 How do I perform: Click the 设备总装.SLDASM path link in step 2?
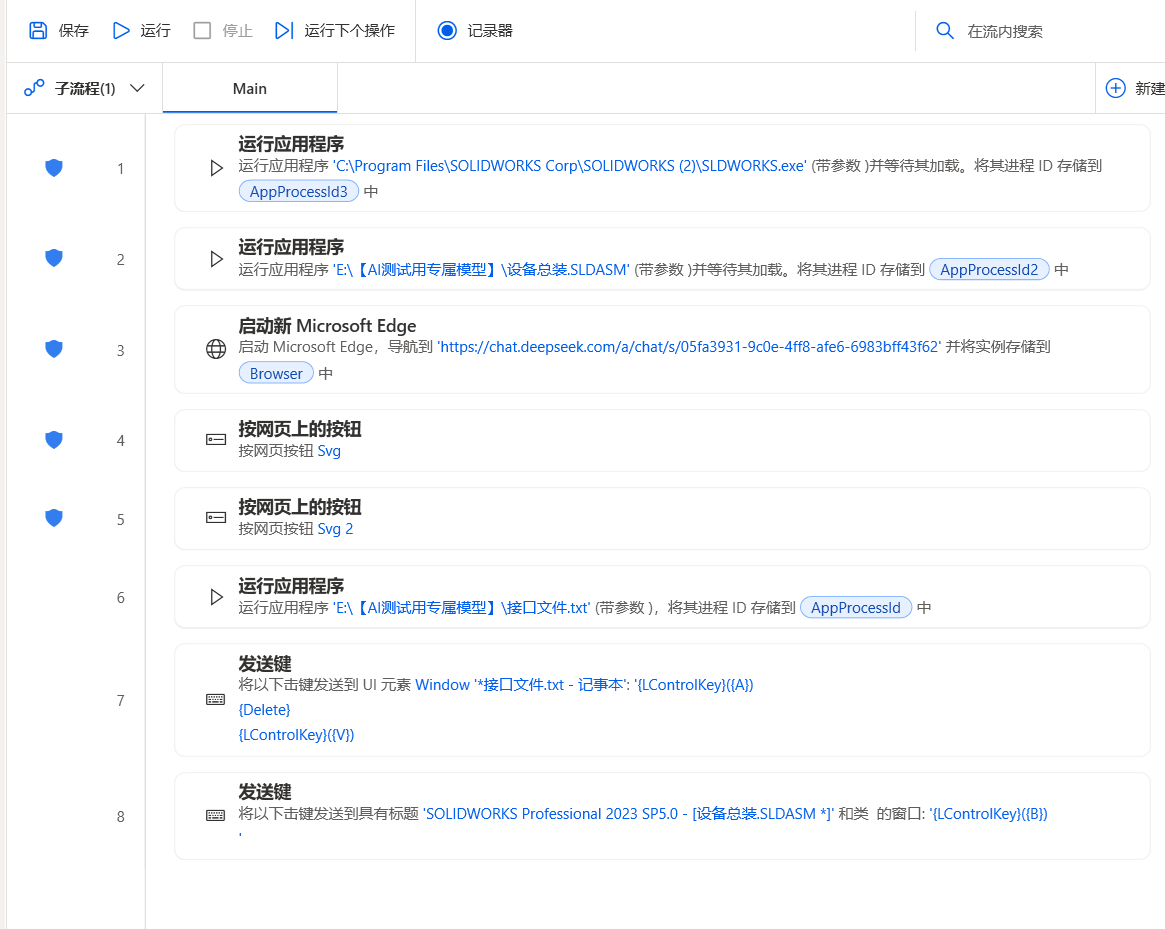(x=481, y=270)
